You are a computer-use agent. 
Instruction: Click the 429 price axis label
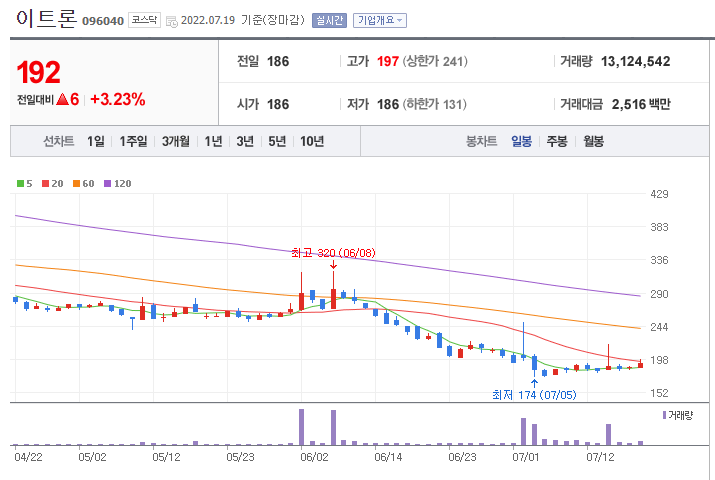click(659, 194)
